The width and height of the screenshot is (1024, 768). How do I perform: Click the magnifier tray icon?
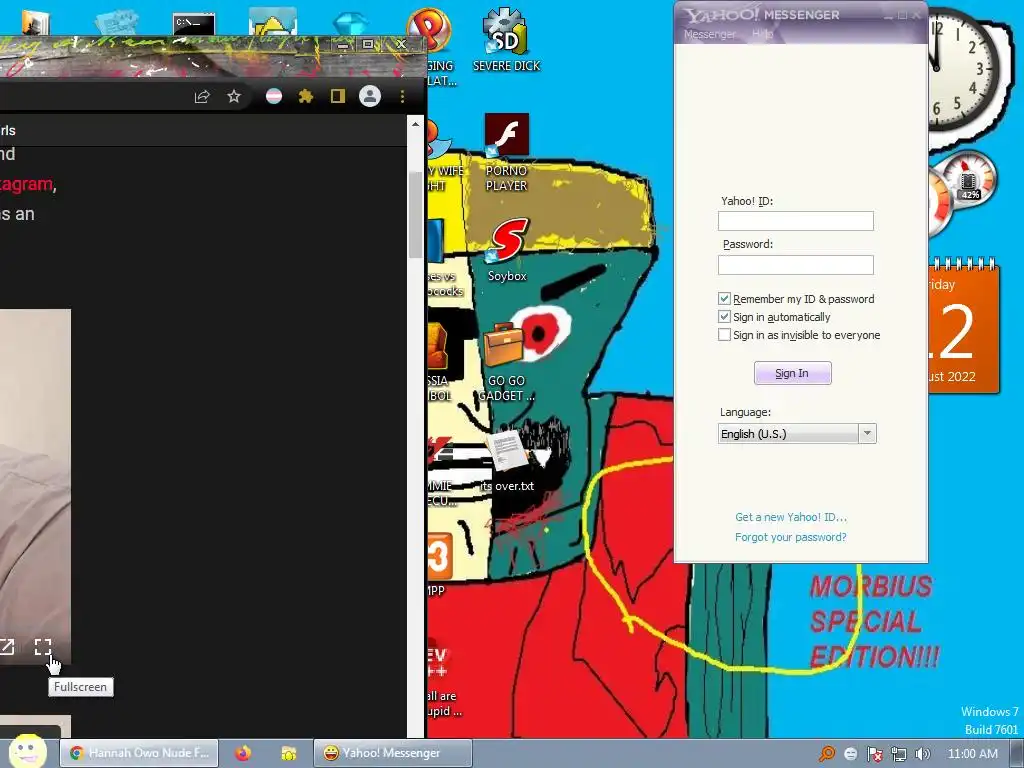(827, 754)
